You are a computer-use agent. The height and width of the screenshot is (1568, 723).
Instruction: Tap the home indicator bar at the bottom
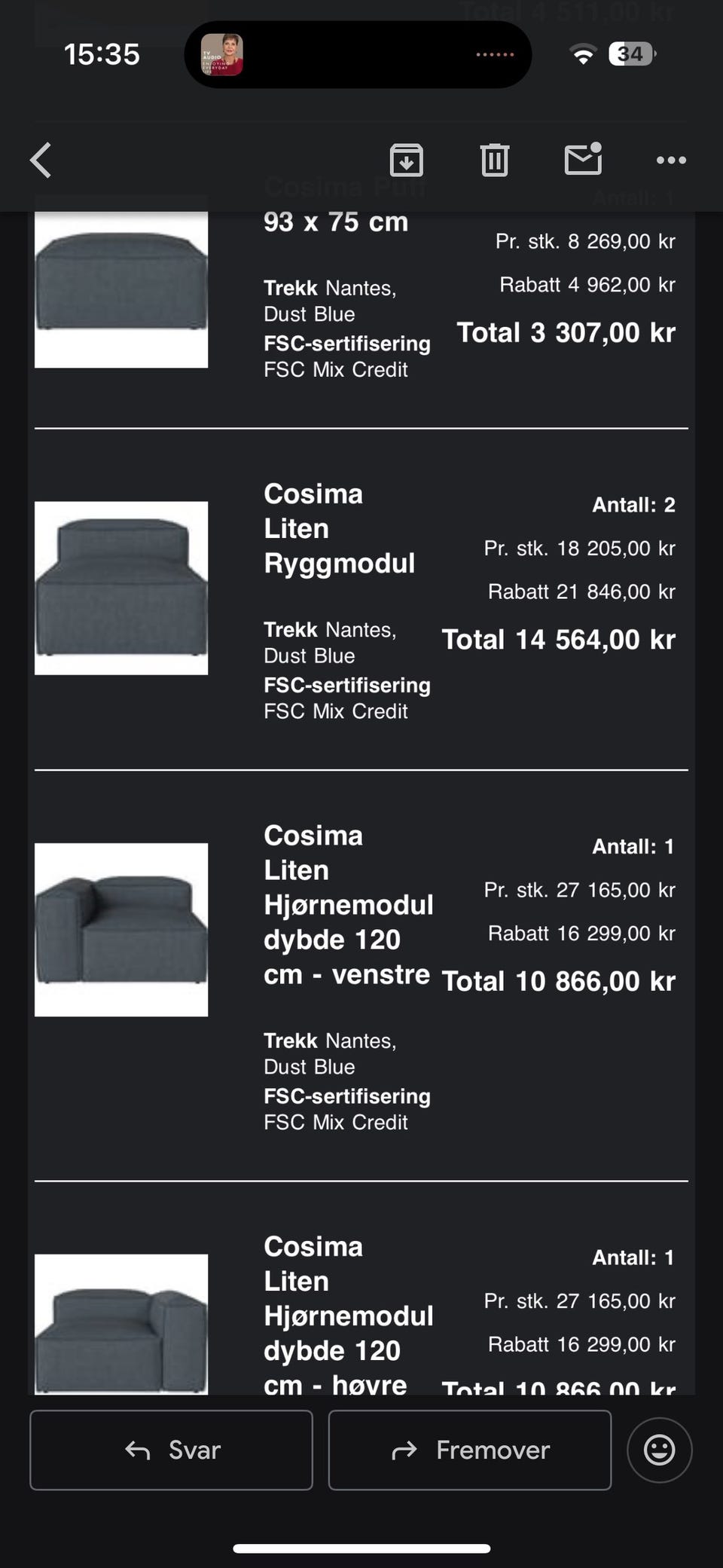coord(361,1548)
